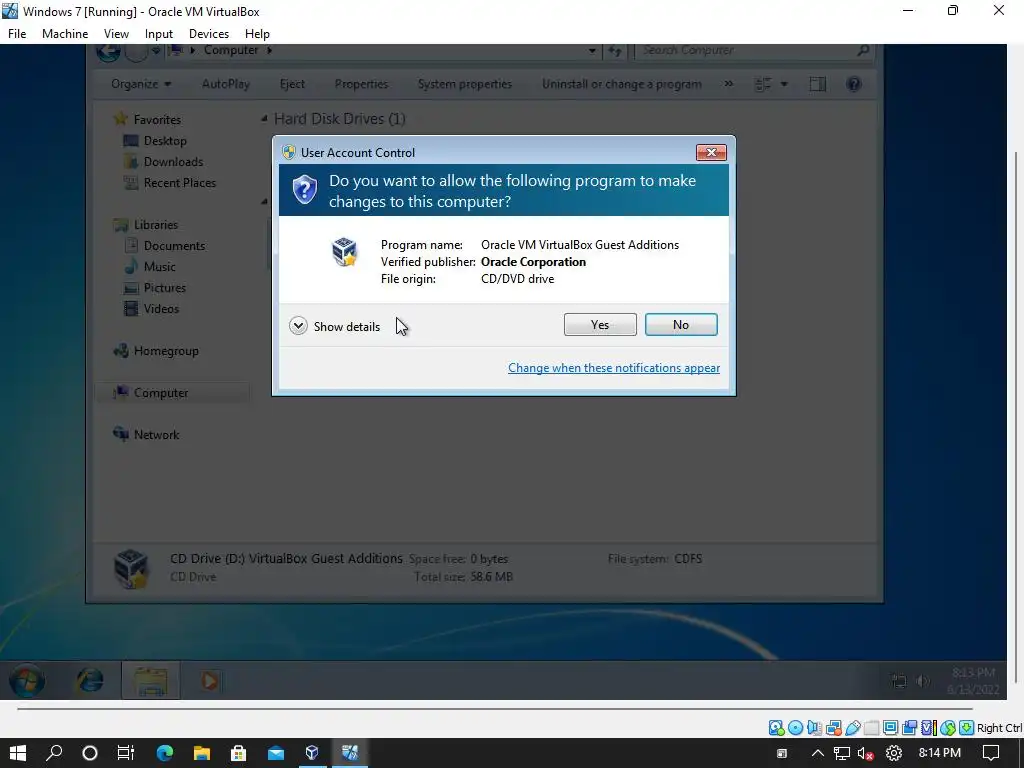Viewport: 1024px width, 768px height.
Task: Open Change when these notifications appear link
Action: coord(614,368)
